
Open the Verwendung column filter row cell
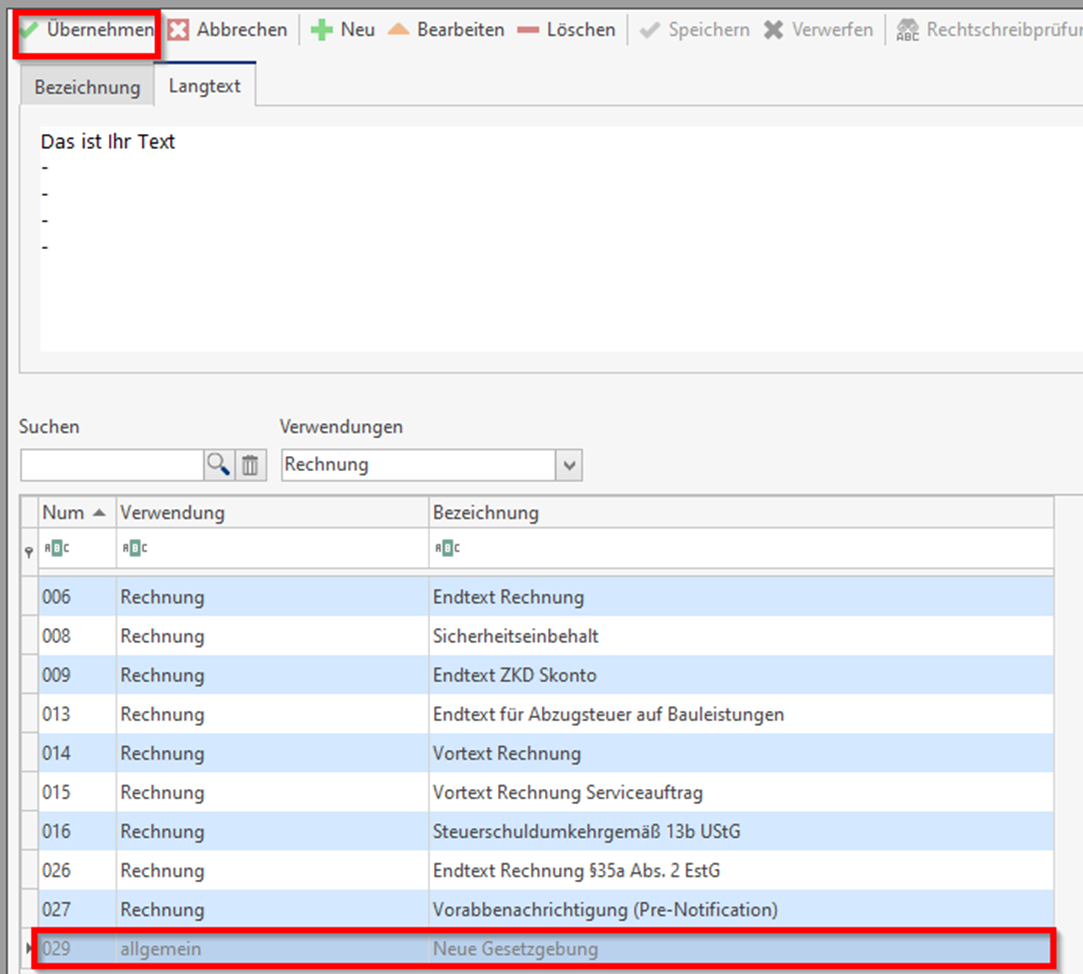point(272,548)
